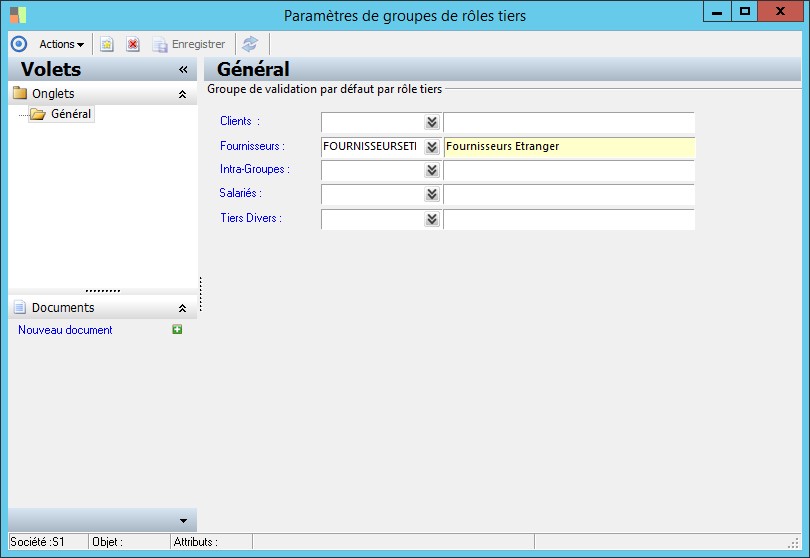This screenshot has width=810, height=558.
Task: Click the blue circular target icon in toolbar
Action: [19, 44]
